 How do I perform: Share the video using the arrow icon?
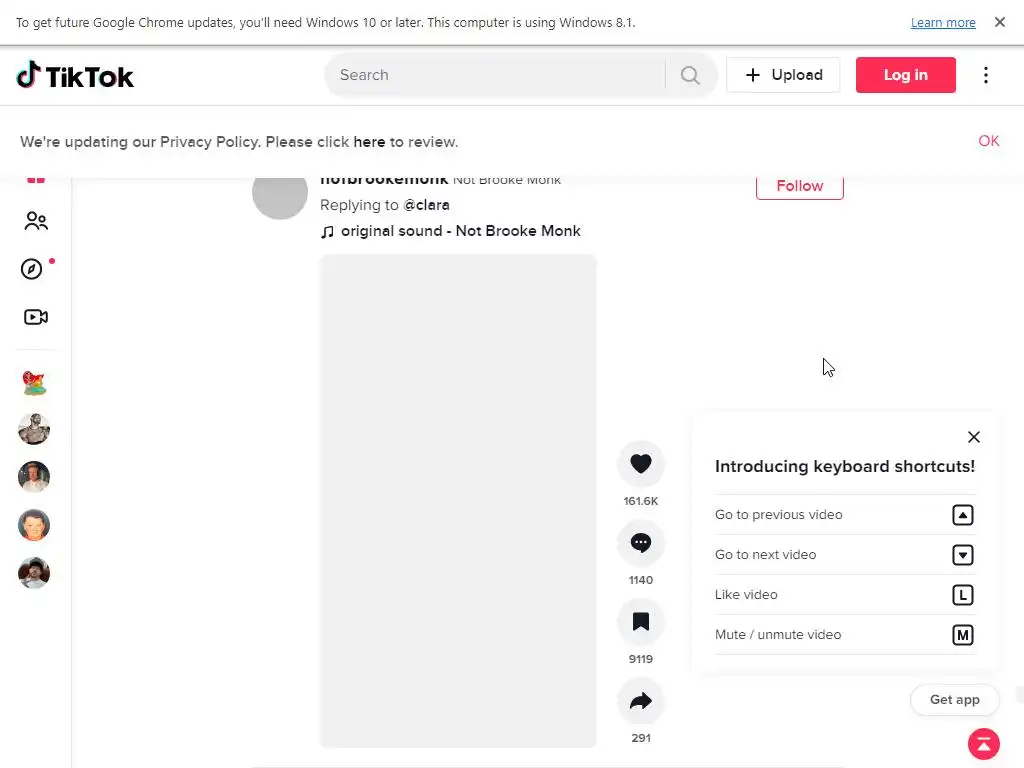click(x=641, y=701)
